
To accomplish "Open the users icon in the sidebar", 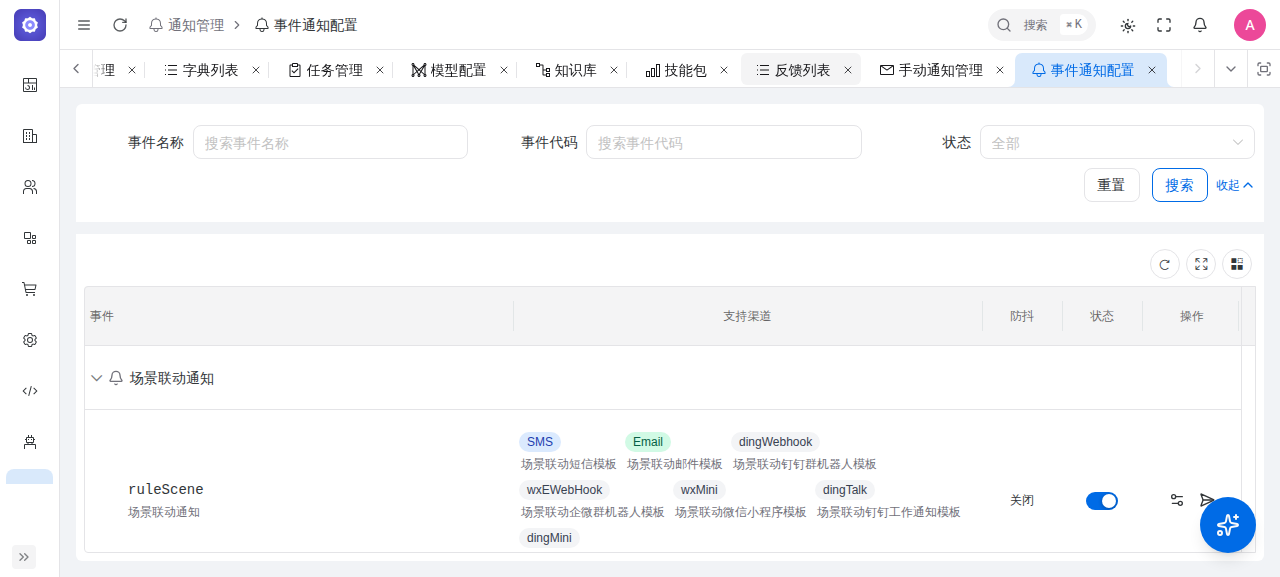I will 30,187.
